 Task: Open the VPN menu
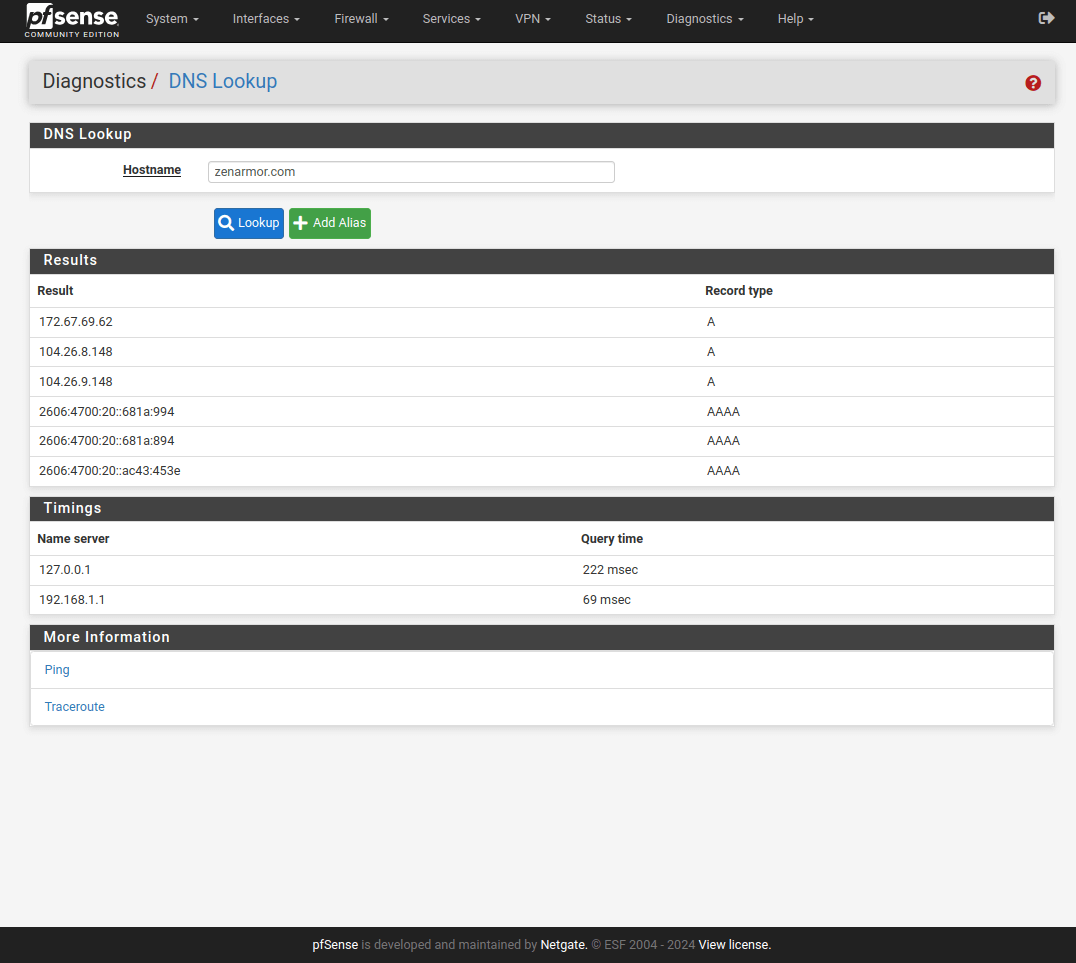pos(533,19)
